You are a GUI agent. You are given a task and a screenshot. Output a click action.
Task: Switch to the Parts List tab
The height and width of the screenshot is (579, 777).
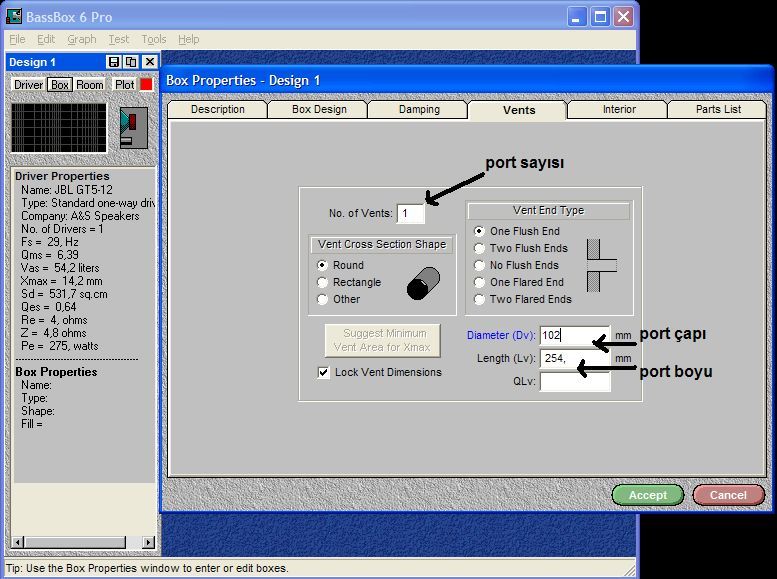(718, 109)
